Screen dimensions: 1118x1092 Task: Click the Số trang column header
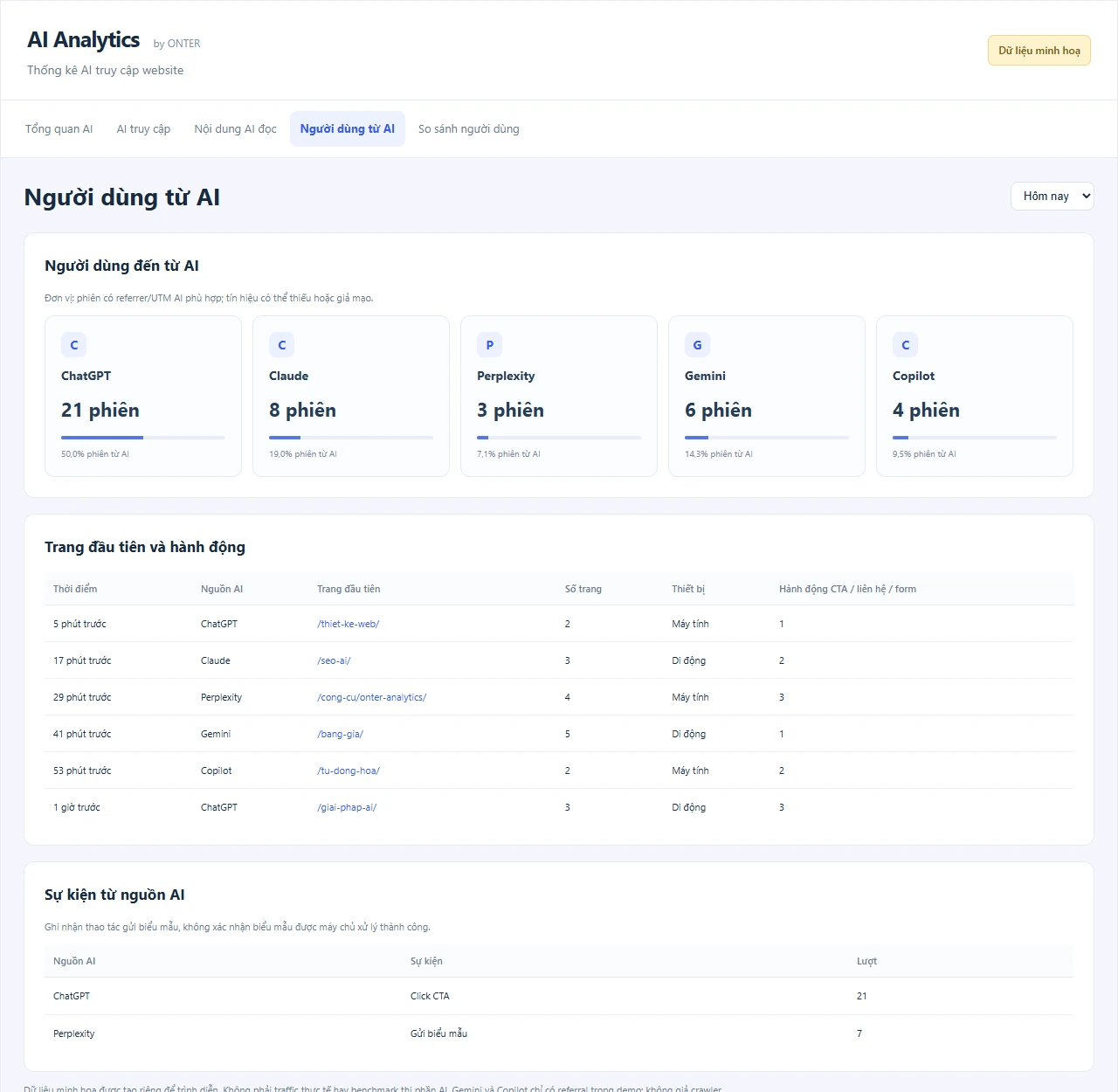point(583,589)
